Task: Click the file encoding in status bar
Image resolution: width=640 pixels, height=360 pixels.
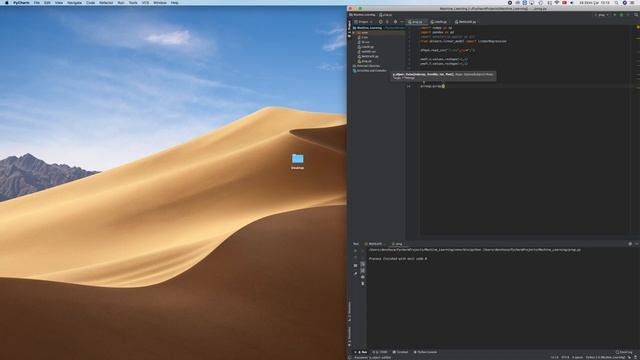Action: (565, 357)
